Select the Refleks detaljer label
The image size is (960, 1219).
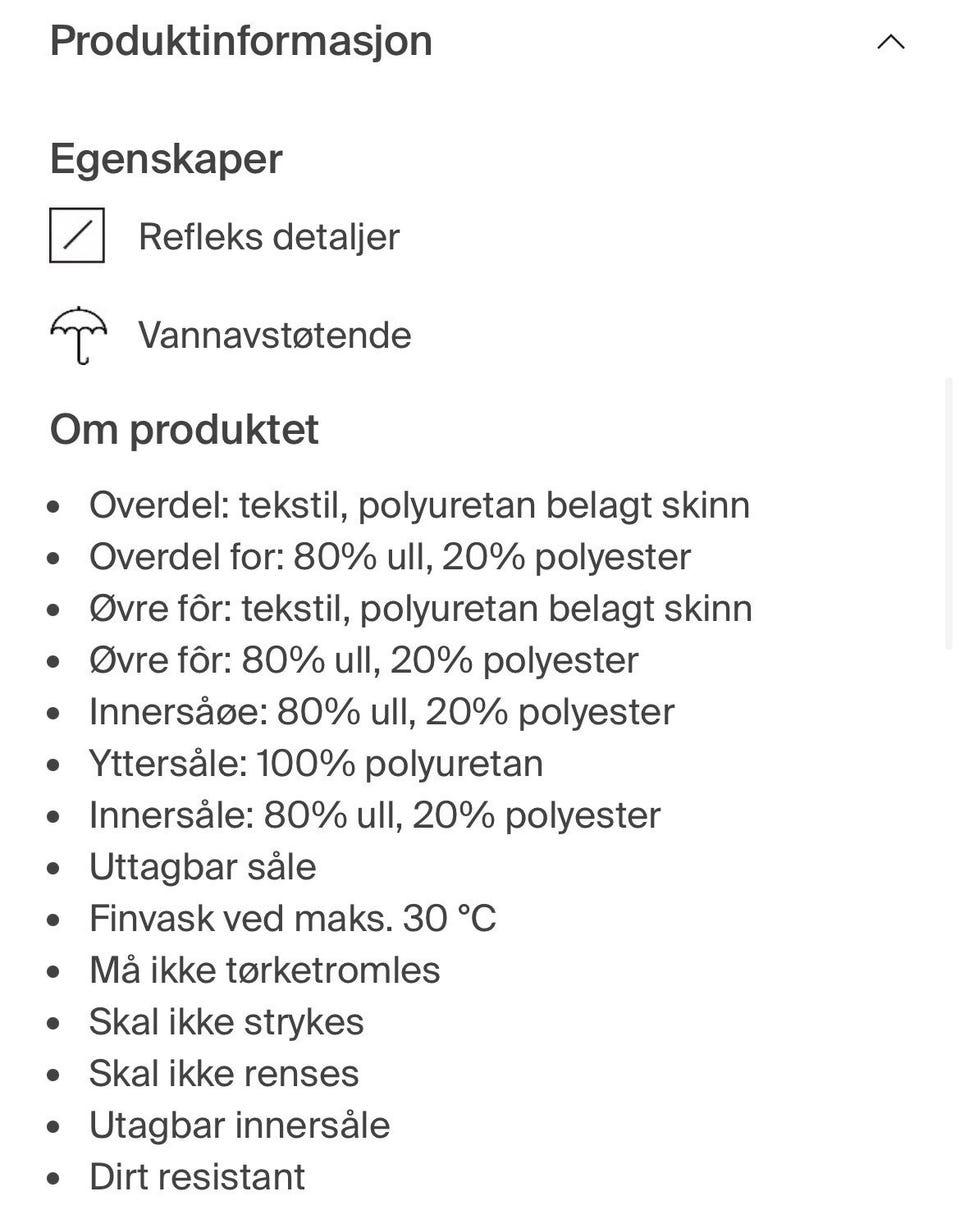(269, 237)
